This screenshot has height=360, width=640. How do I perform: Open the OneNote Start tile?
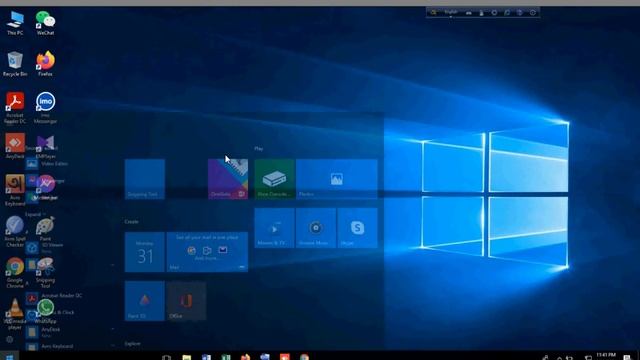pos(228,179)
